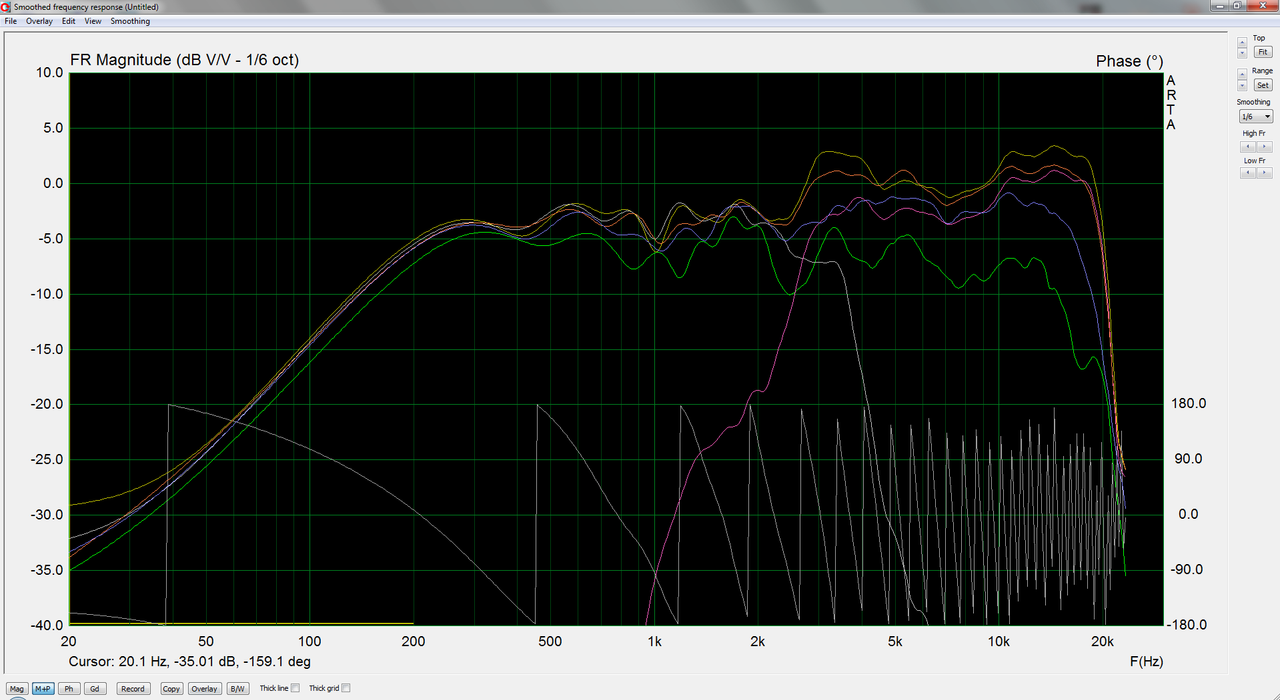Click the 1k frequency axis label
This screenshot has width=1280, height=700.
(654, 641)
